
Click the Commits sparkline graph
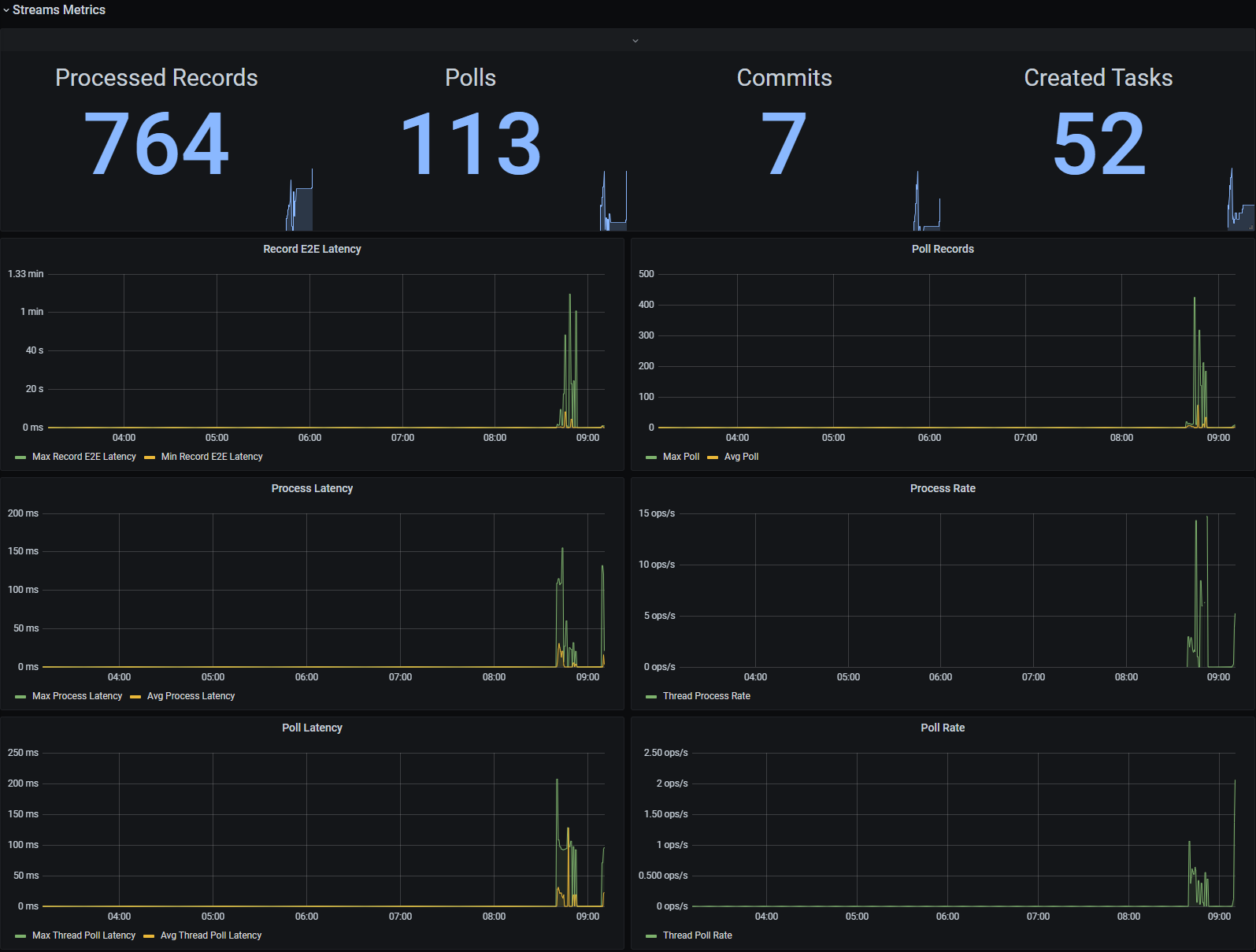coord(927,201)
